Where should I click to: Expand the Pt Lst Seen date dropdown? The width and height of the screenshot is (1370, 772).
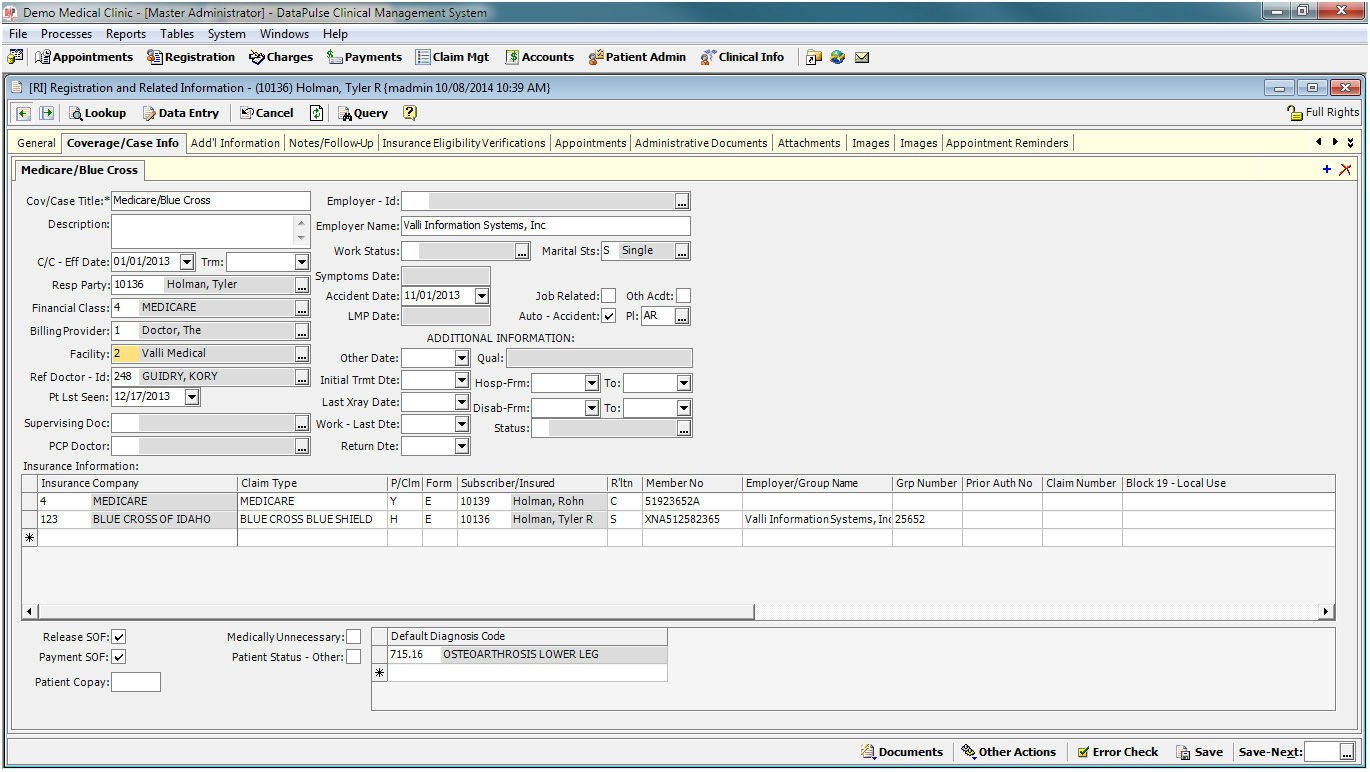pyautogui.click(x=192, y=397)
